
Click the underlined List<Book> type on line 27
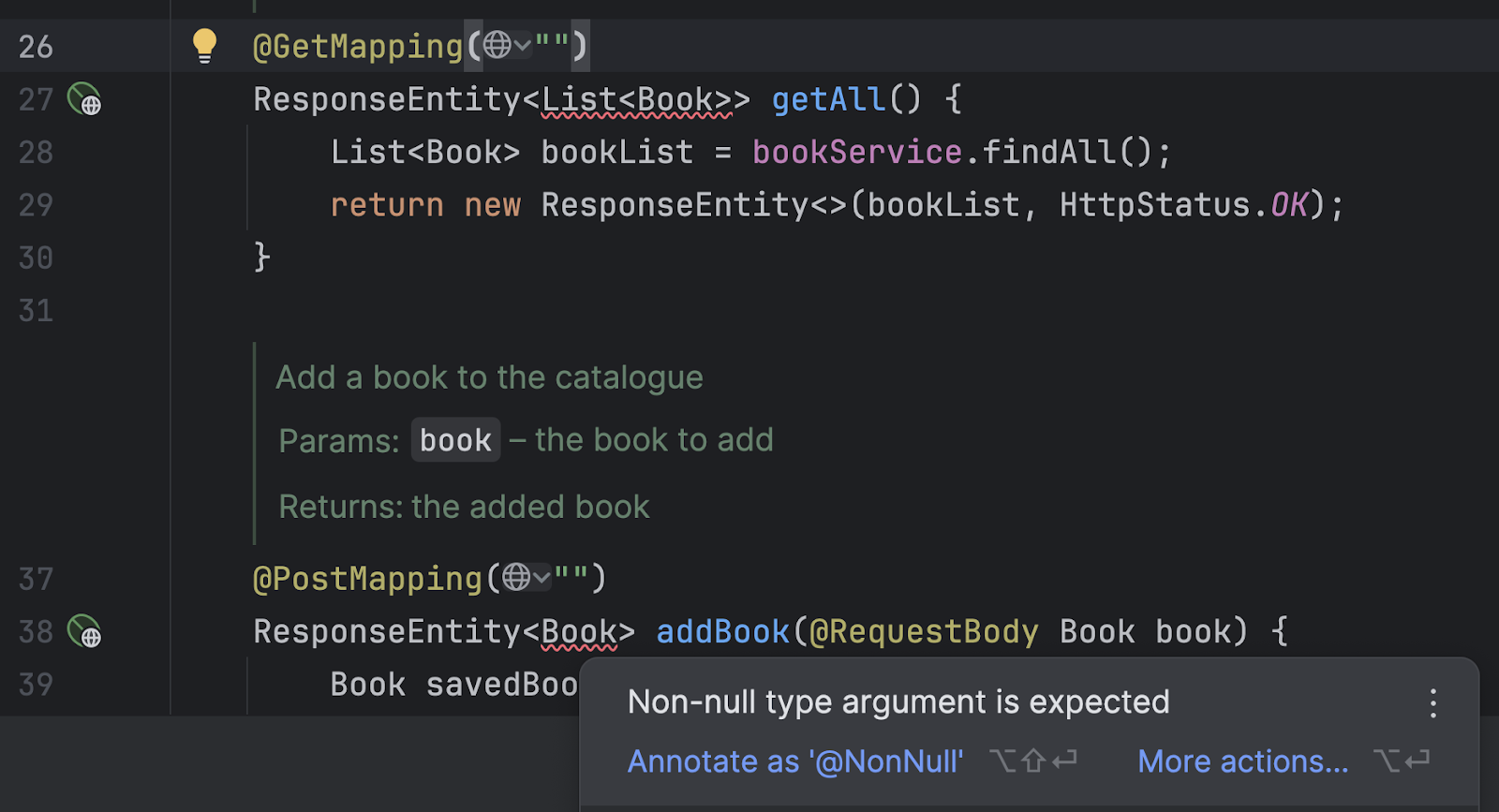(x=636, y=99)
